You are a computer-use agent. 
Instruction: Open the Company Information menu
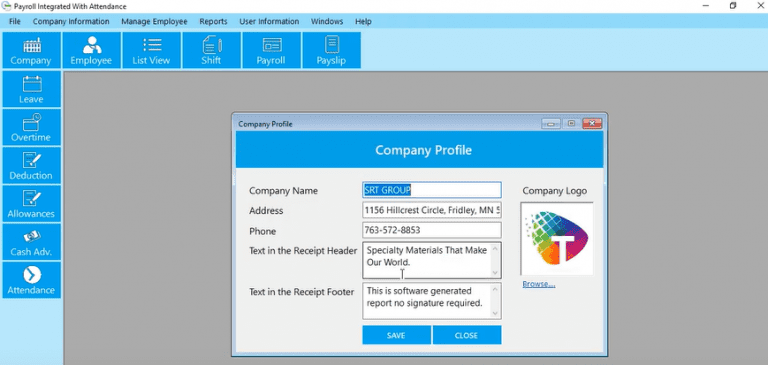tap(71, 22)
